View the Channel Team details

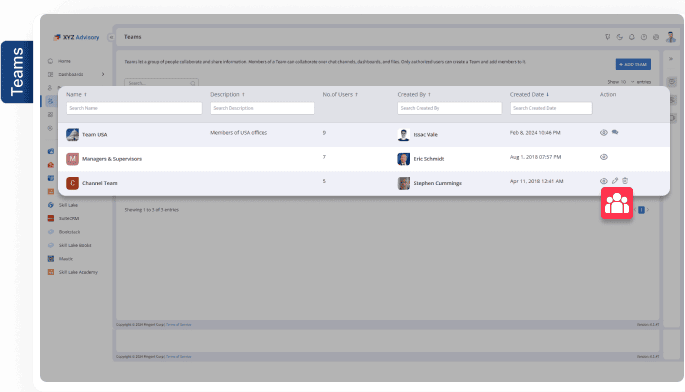[603, 181]
